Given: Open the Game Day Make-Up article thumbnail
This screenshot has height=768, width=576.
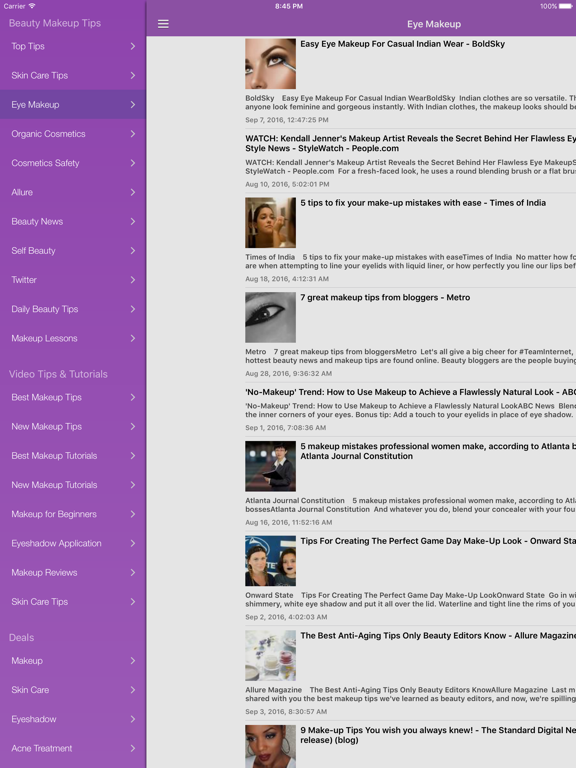Looking at the screenshot, I should coord(270,561).
